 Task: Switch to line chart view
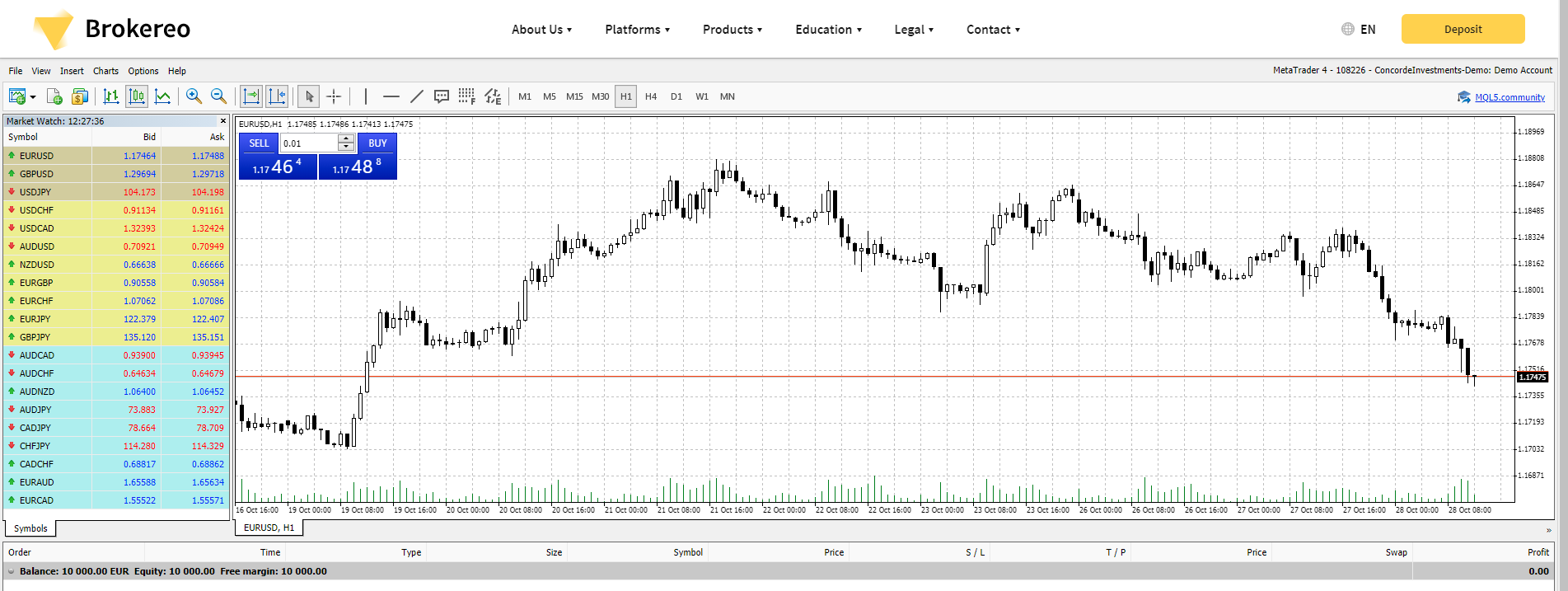(163, 96)
